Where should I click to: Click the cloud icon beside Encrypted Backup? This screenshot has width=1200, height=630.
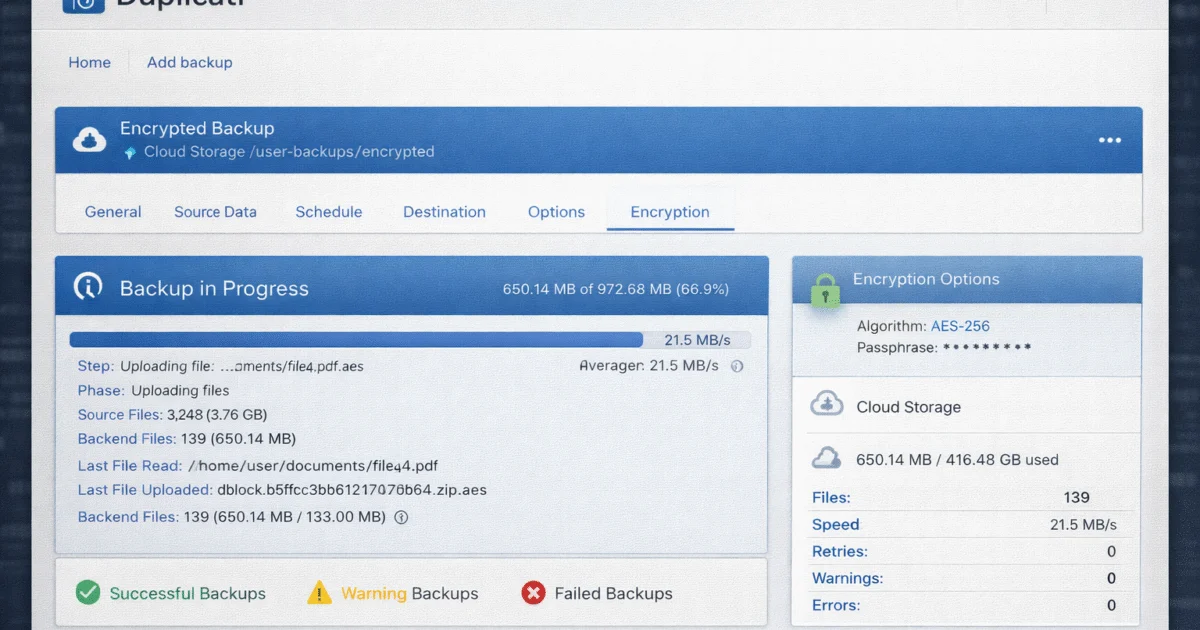pyautogui.click(x=90, y=140)
